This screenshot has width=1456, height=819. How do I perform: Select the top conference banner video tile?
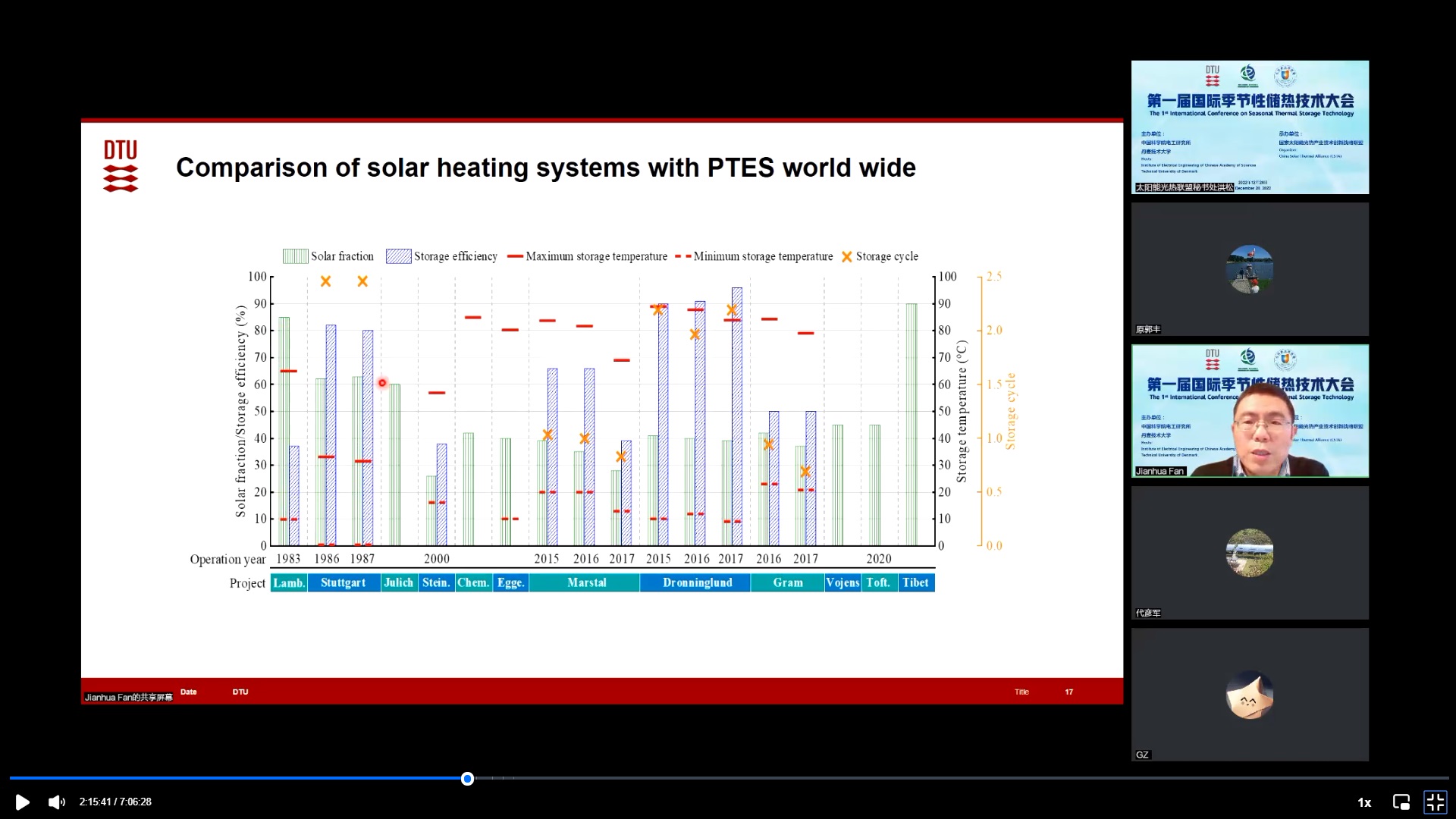click(x=1250, y=127)
